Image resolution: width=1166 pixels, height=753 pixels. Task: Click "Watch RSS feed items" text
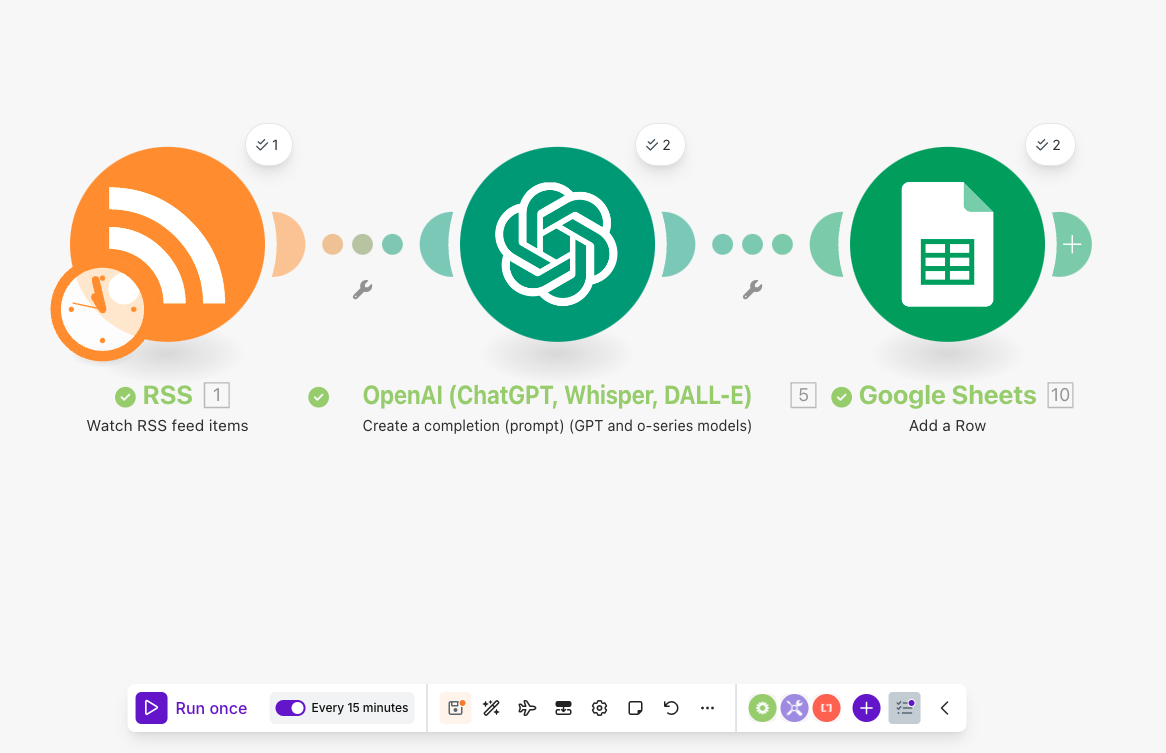167,426
